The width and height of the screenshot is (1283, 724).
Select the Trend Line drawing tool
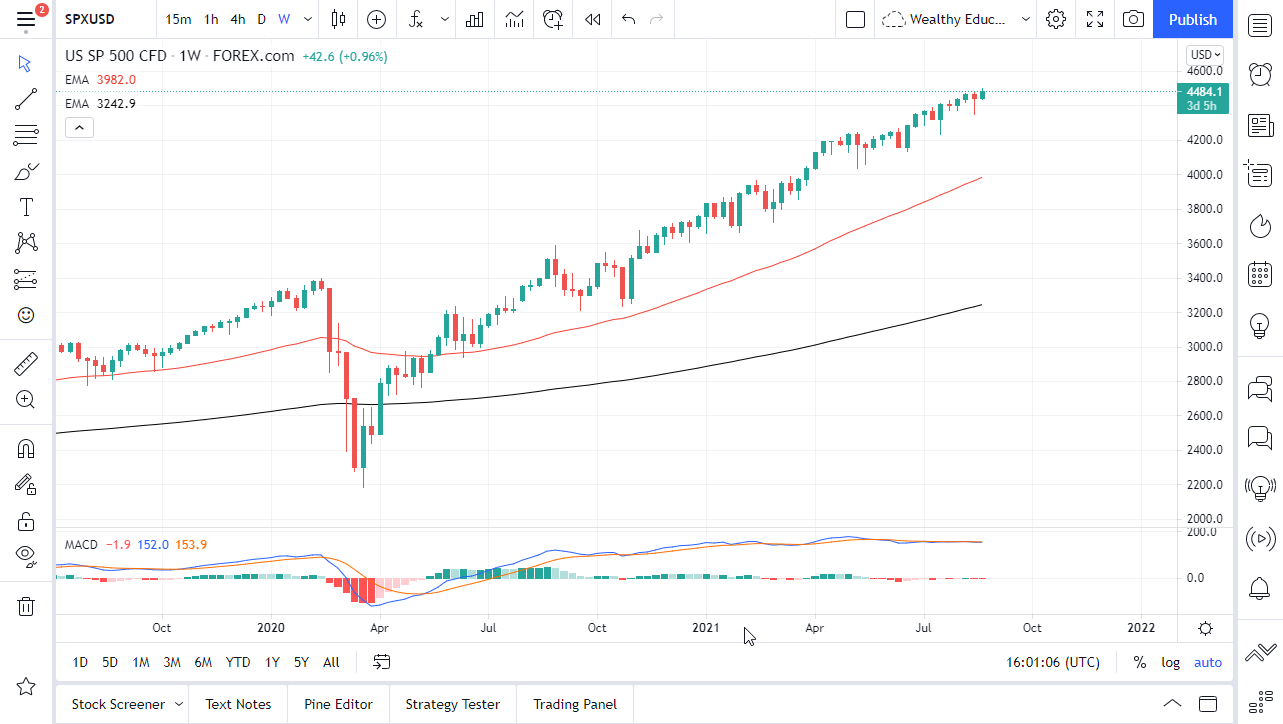26,99
